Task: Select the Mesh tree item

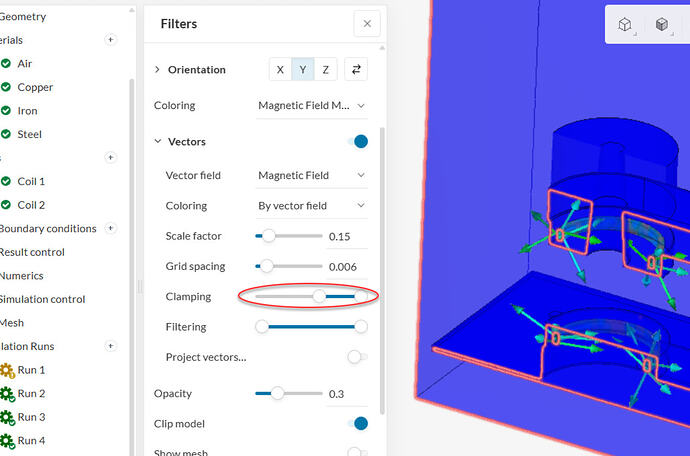Action: pyautogui.click(x=12, y=323)
